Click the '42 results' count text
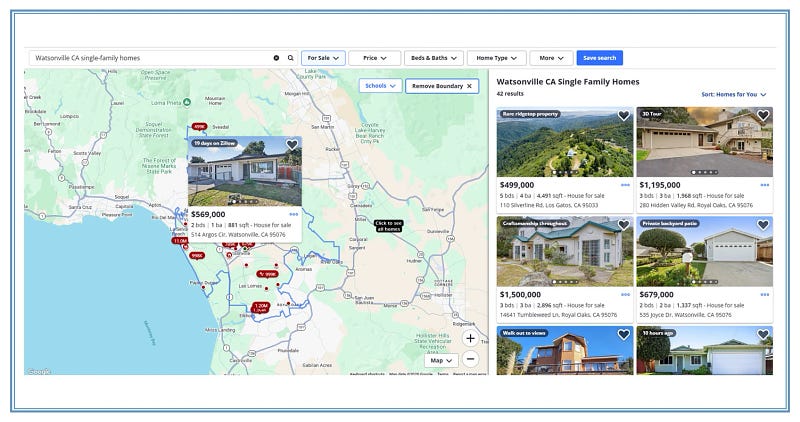Viewport: 800px width, 422px height. [x=510, y=94]
